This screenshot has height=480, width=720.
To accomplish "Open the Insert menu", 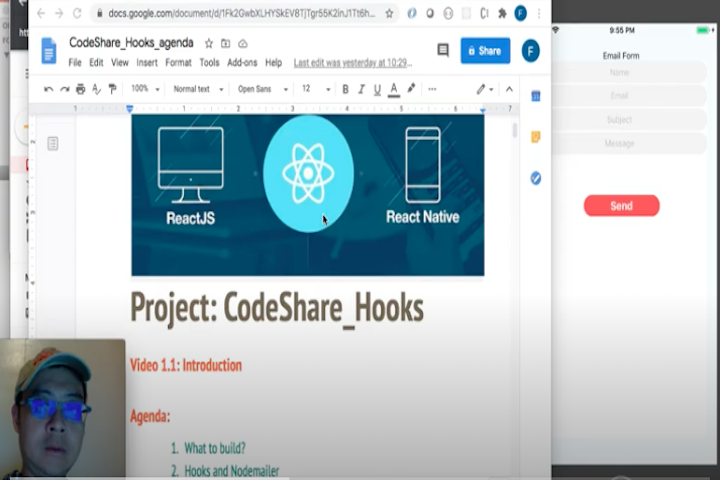I will 147,62.
